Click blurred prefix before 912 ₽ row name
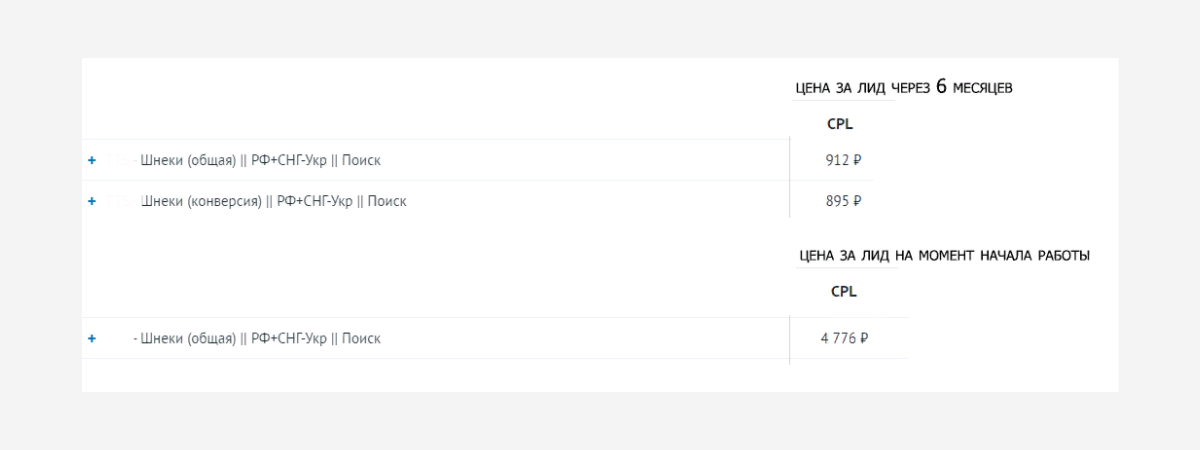The image size is (1200, 450). pyautogui.click(x=120, y=160)
